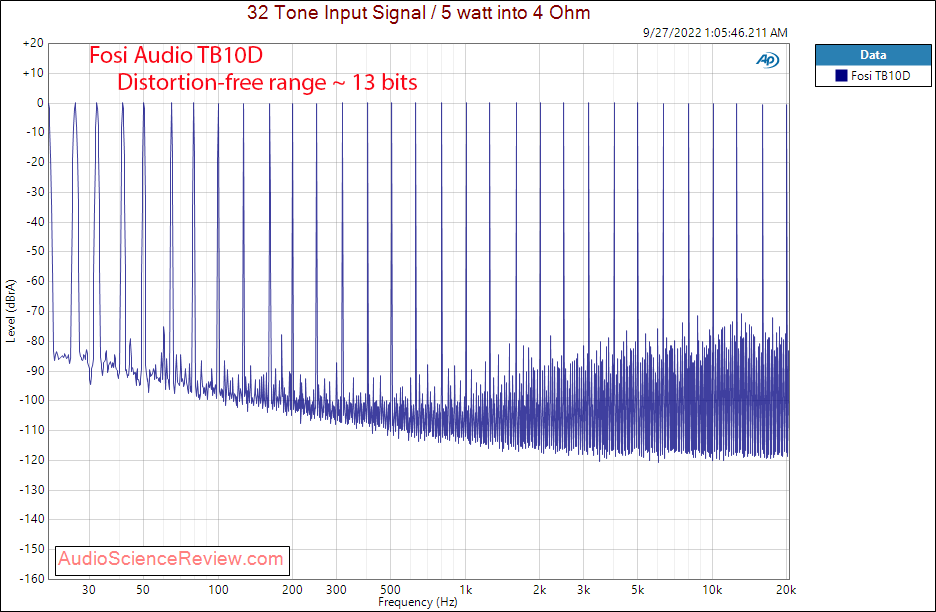Click the "Frequency (Hz)" horizontal axis label
This screenshot has height=612, width=936.
(x=418, y=602)
